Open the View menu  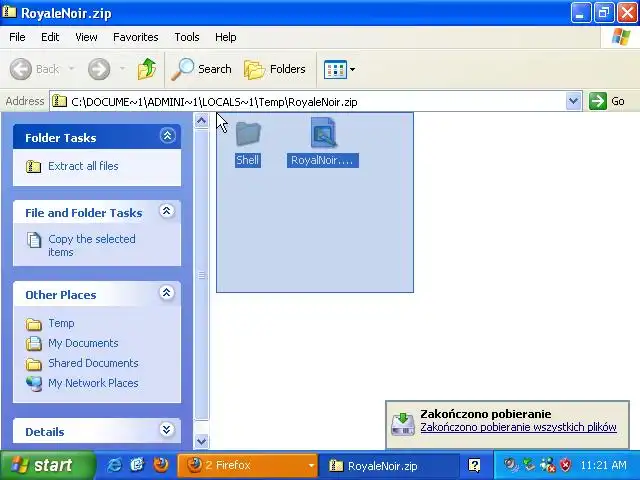coord(86,37)
